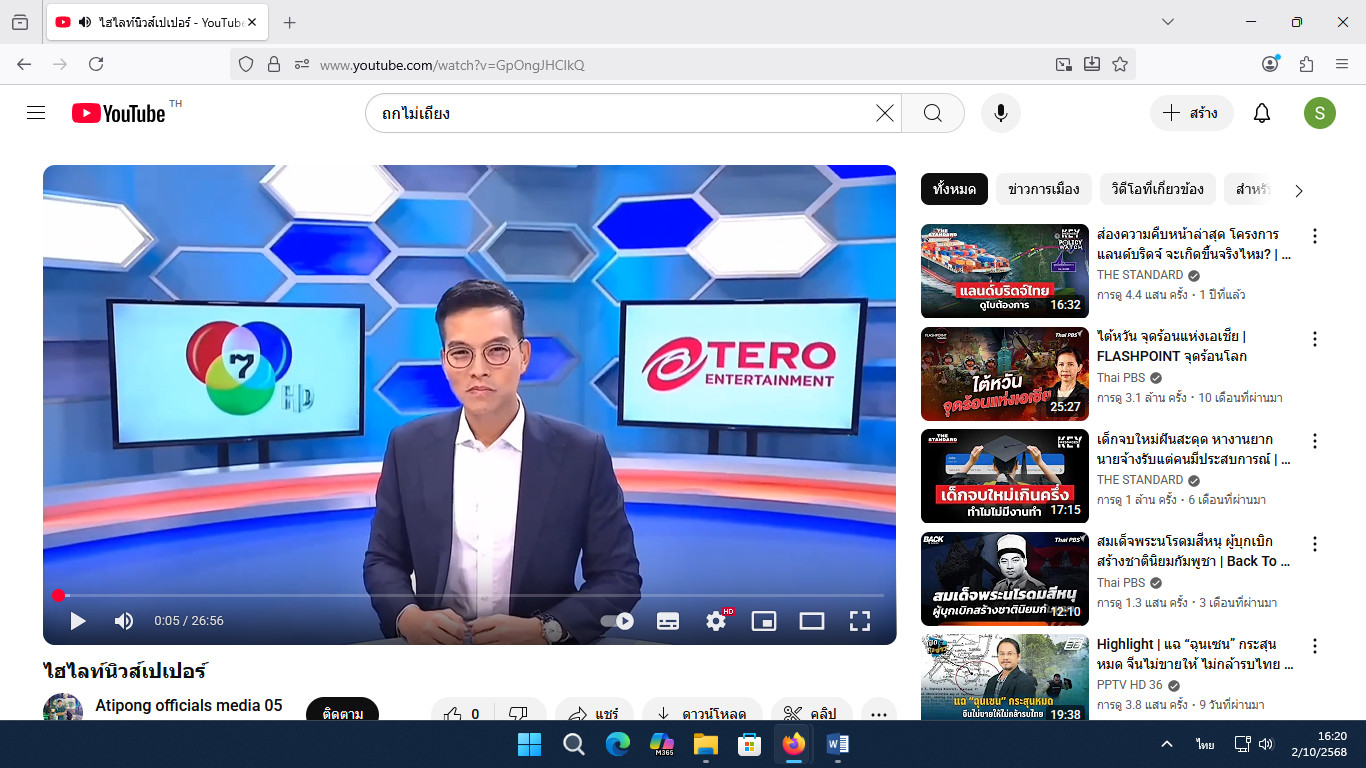Install site as app from address bar
The width and height of the screenshot is (1366, 768).
[1092, 64]
